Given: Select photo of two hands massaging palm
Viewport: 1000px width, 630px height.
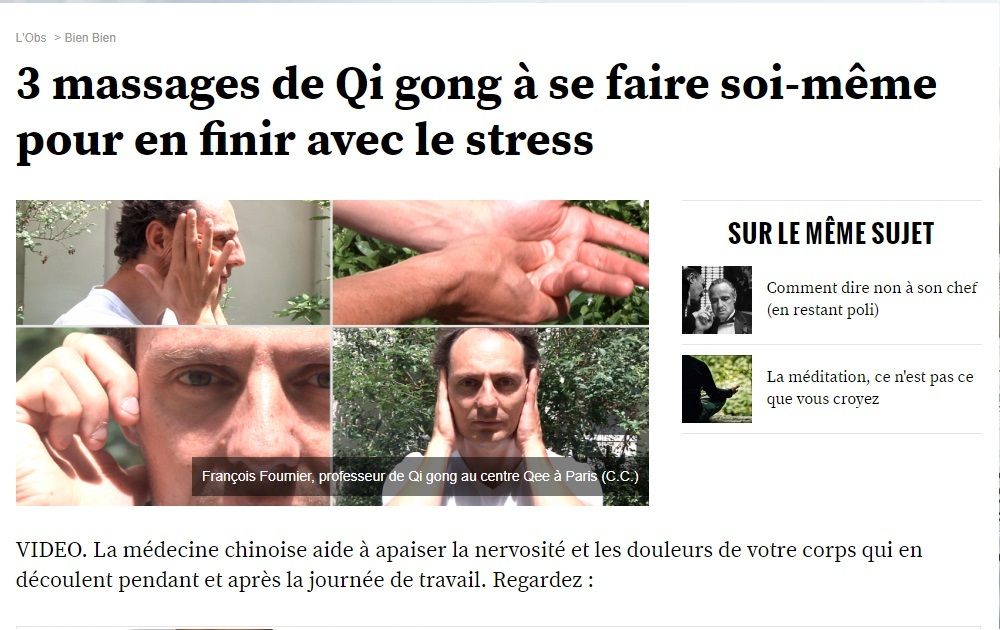Looking at the screenshot, I should coord(490,263).
